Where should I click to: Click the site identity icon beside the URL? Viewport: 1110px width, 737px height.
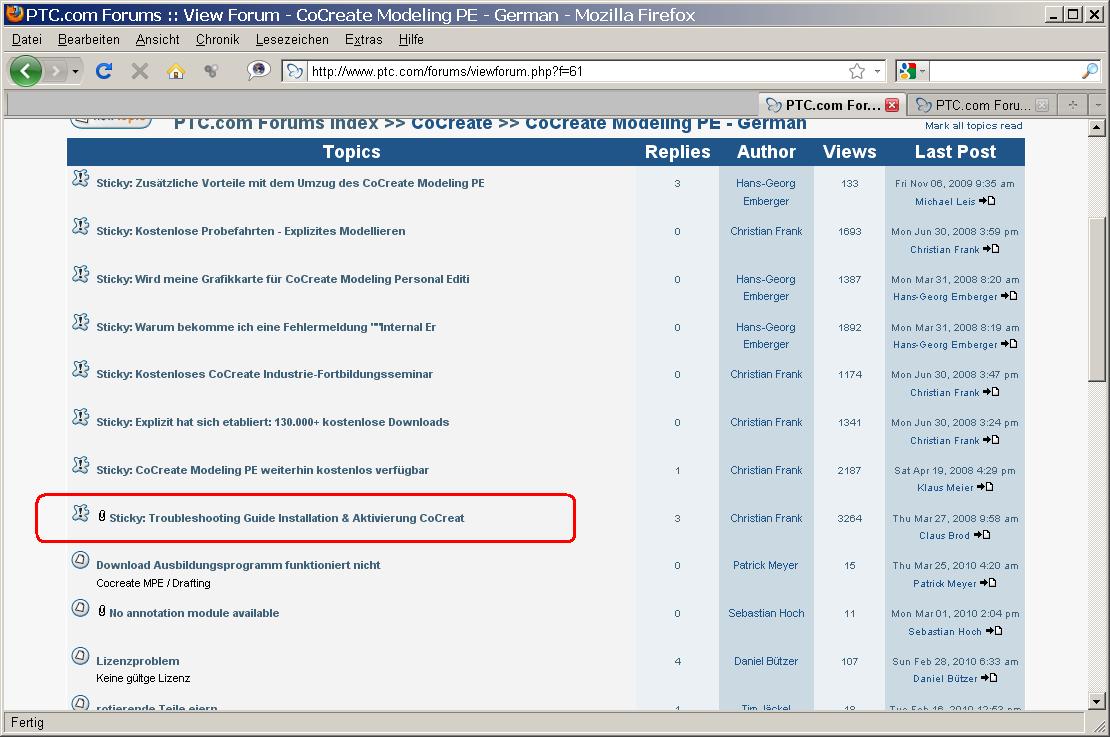[294, 71]
